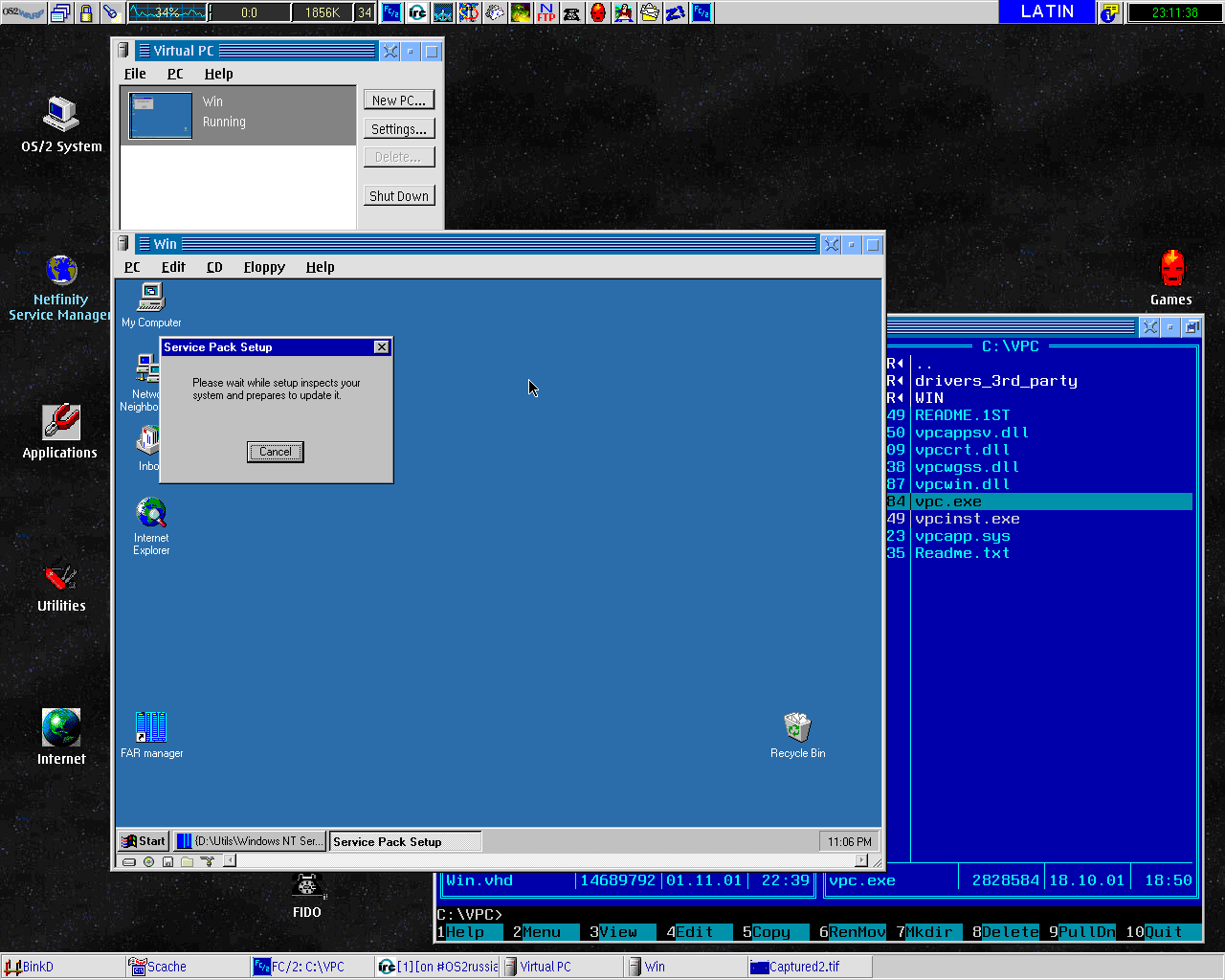Click the window list icon in WarpCenter
Screen dimensions: 1225x980
(x=61, y=12)
